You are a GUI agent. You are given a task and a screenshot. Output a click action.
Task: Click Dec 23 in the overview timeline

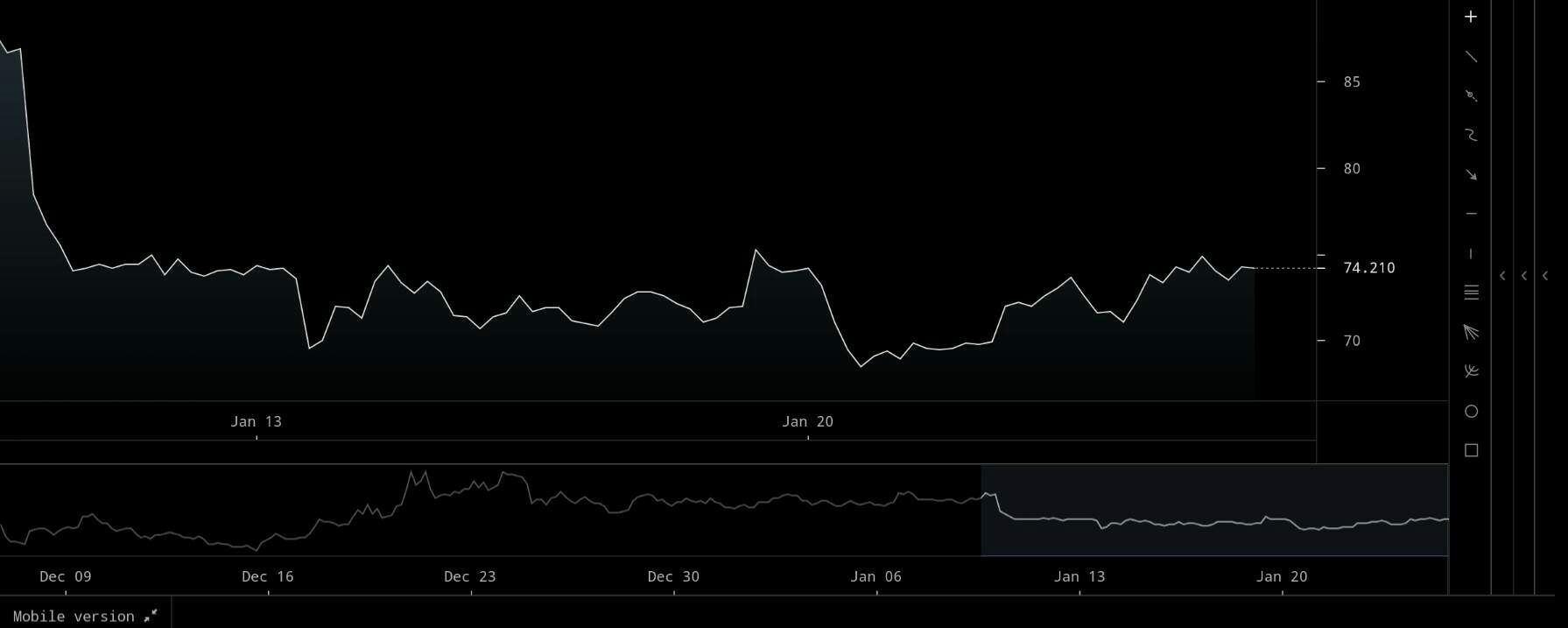click(470, 576)
